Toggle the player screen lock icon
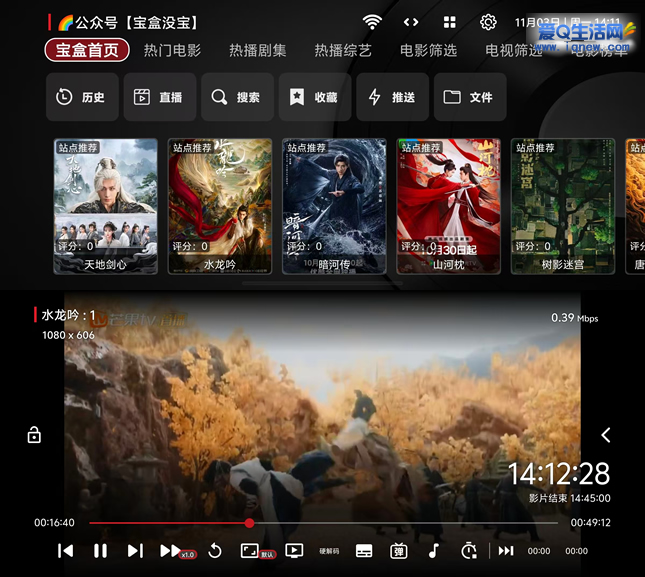 [34, 435]
